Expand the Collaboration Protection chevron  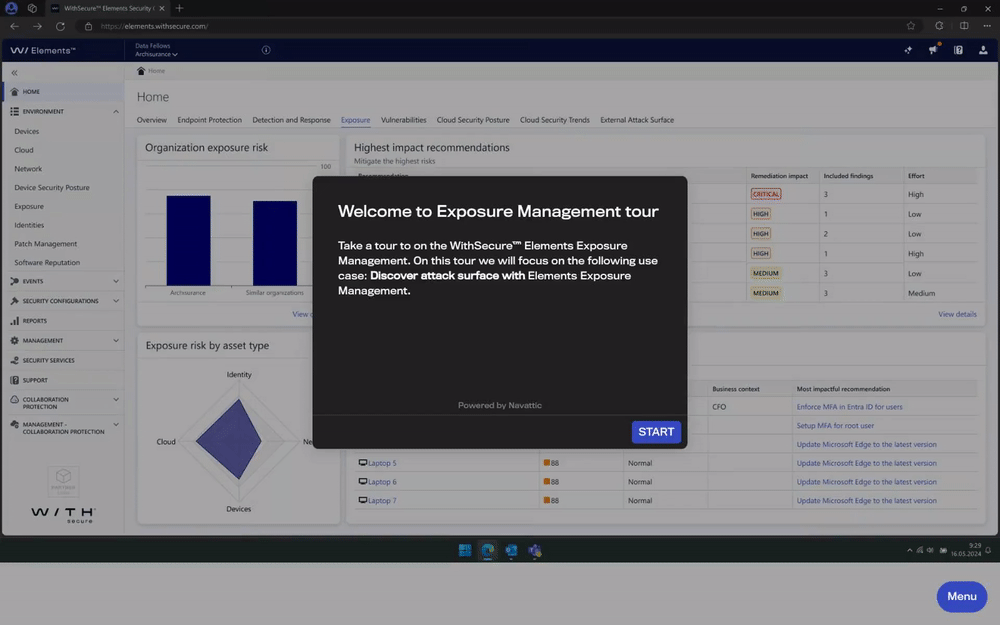(x=115, y=400)
